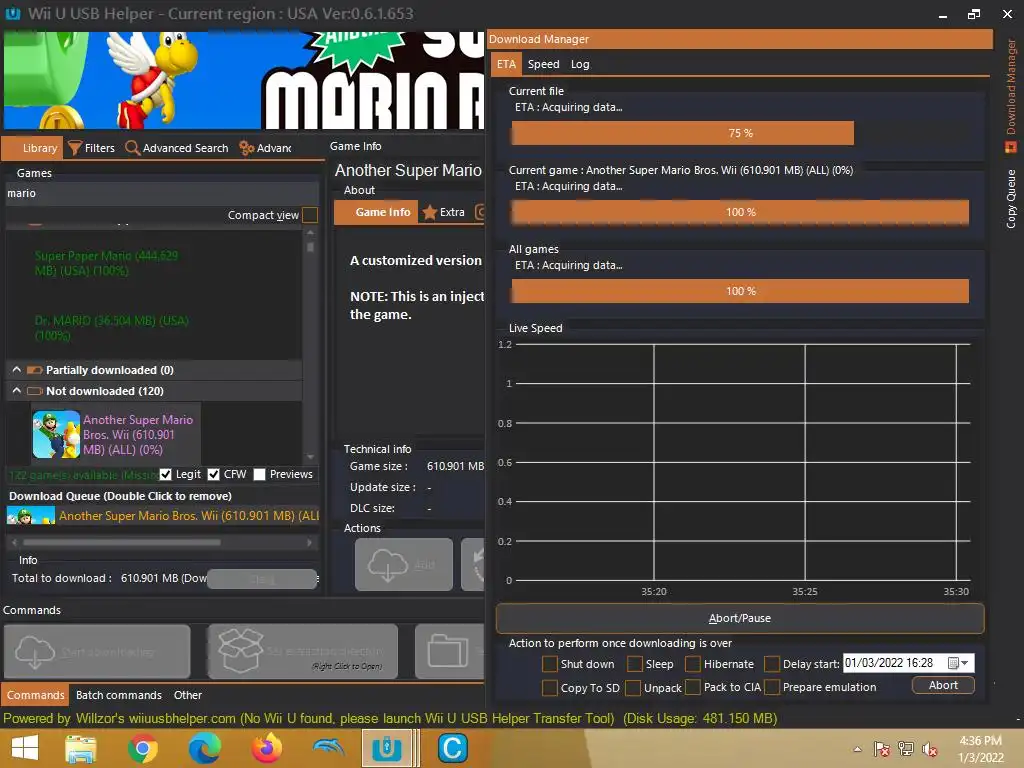Viewport: 1024px width, 768px height.
Task: Launch Firefox from taskbar
Action: [x=266, y=748]
